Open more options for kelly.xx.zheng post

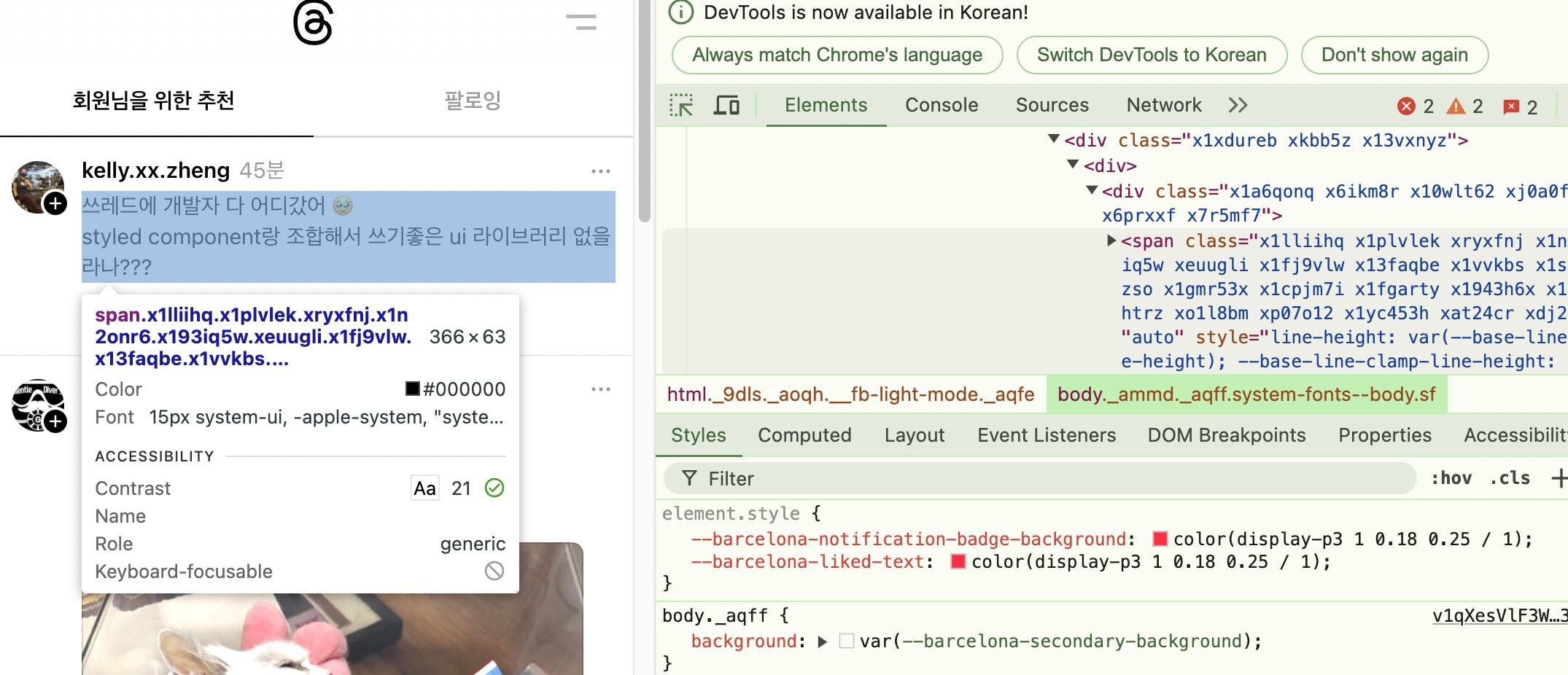coord(601,171)
